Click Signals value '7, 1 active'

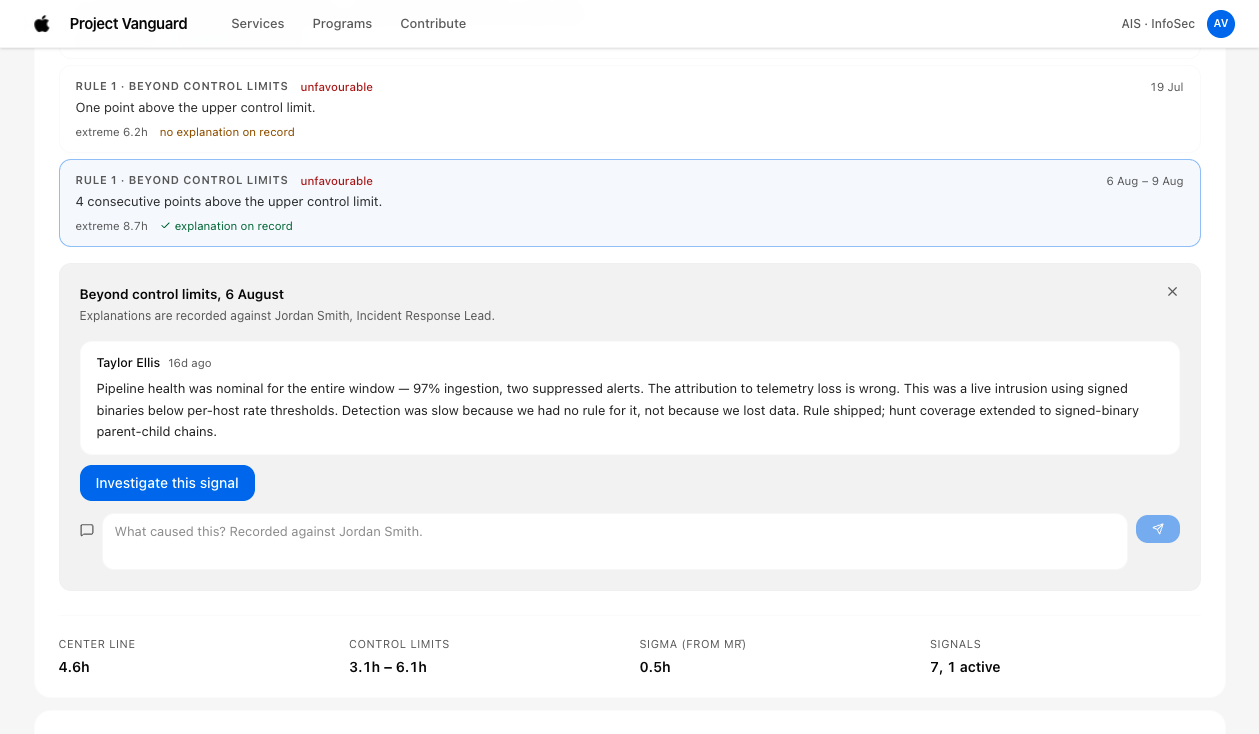[x=965, y=667]
